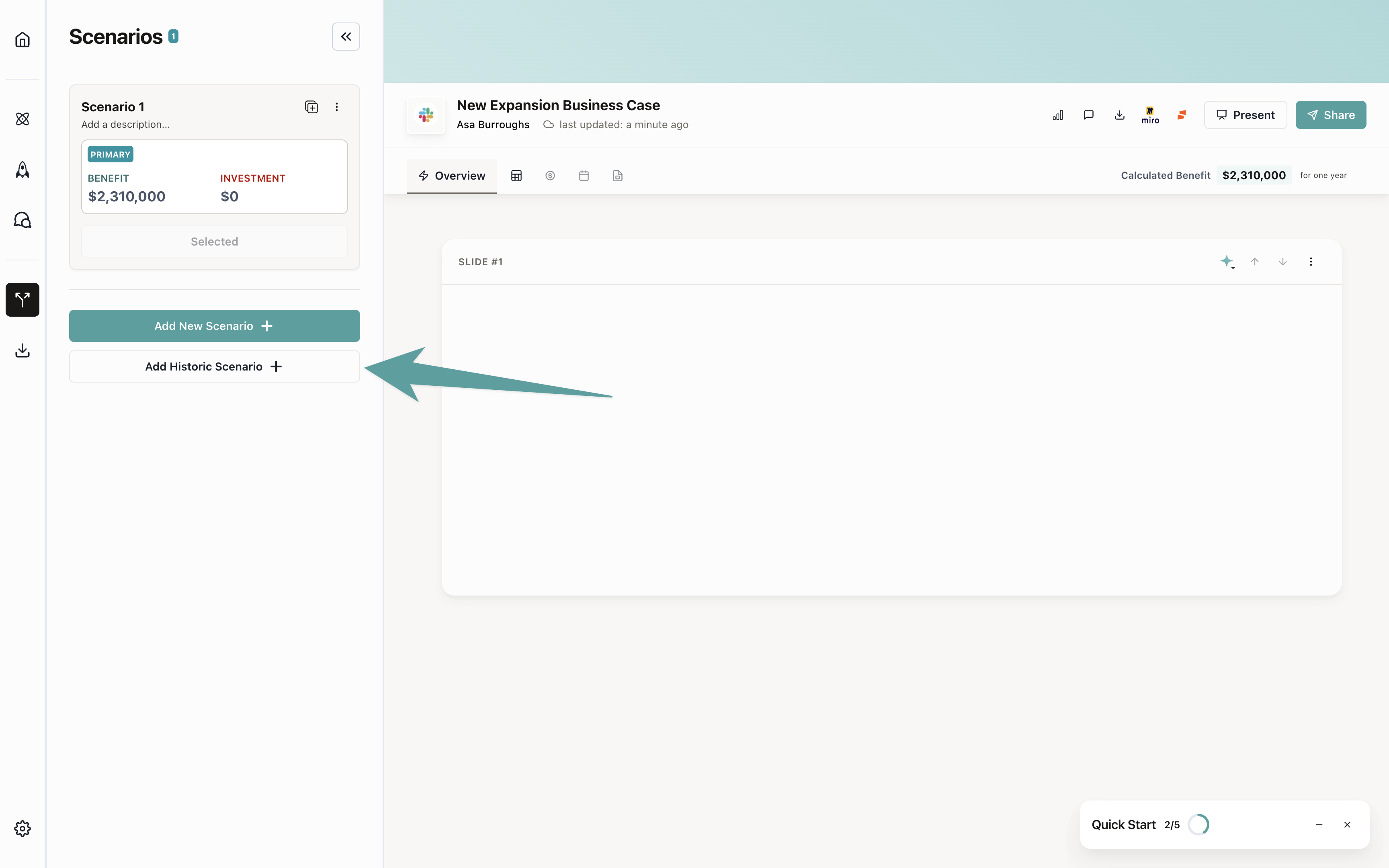Duplicate Scenario 1 with copy icon
The image size is (1389, 868).
(x=311, y=107)
